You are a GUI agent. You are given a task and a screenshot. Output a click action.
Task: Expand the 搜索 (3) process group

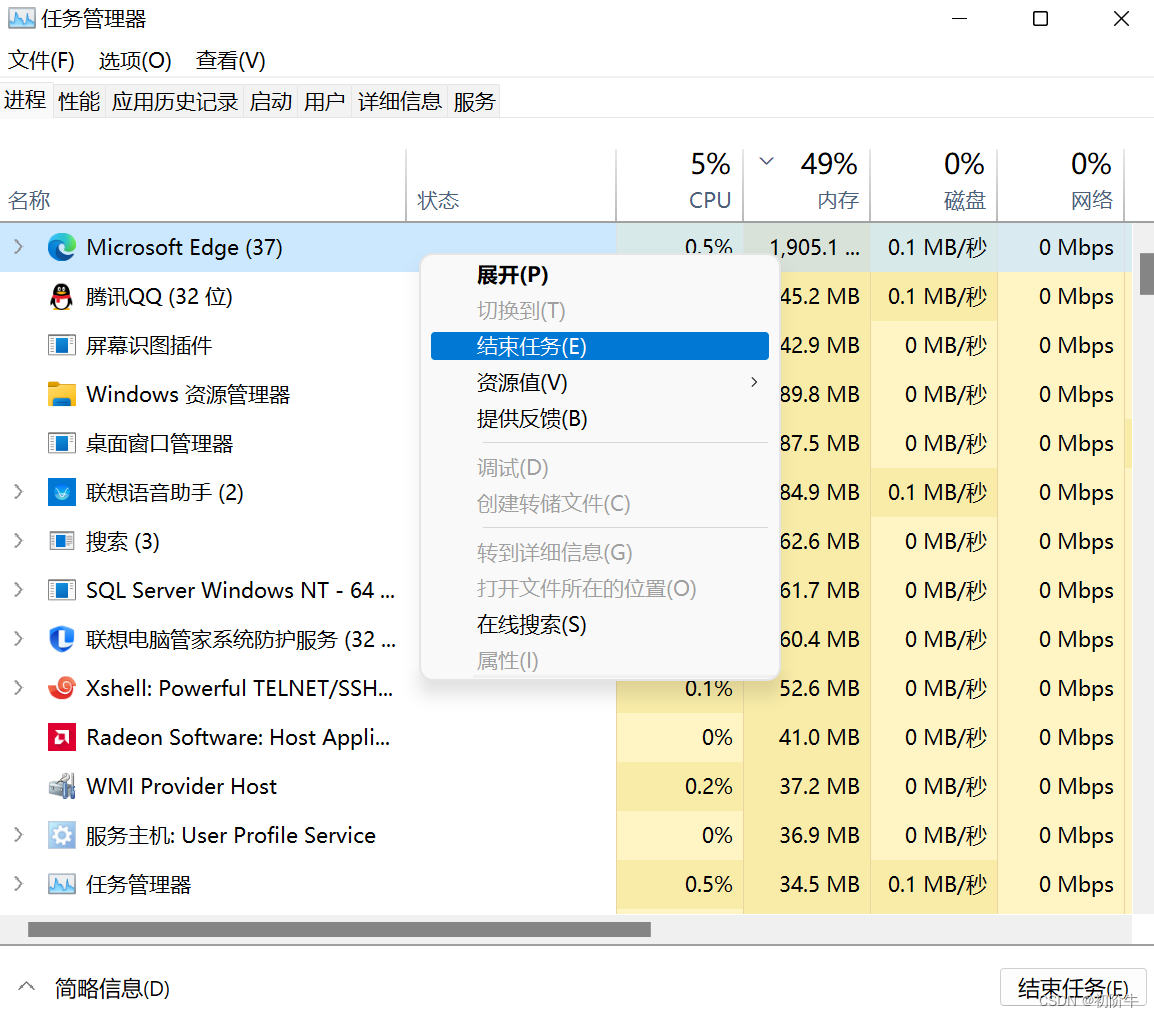coord(19,542)
